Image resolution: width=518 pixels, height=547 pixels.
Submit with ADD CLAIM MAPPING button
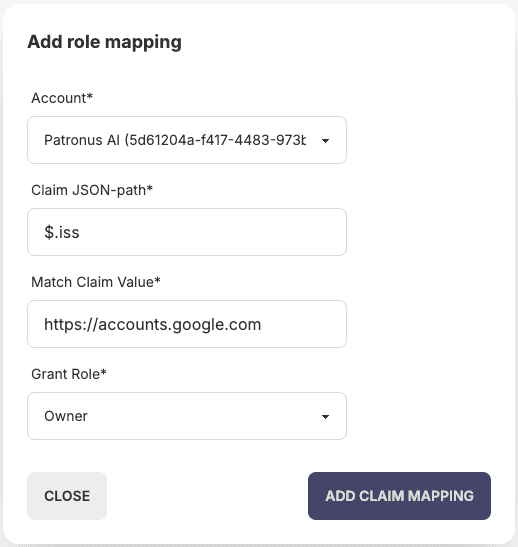(x=399, y=496)
